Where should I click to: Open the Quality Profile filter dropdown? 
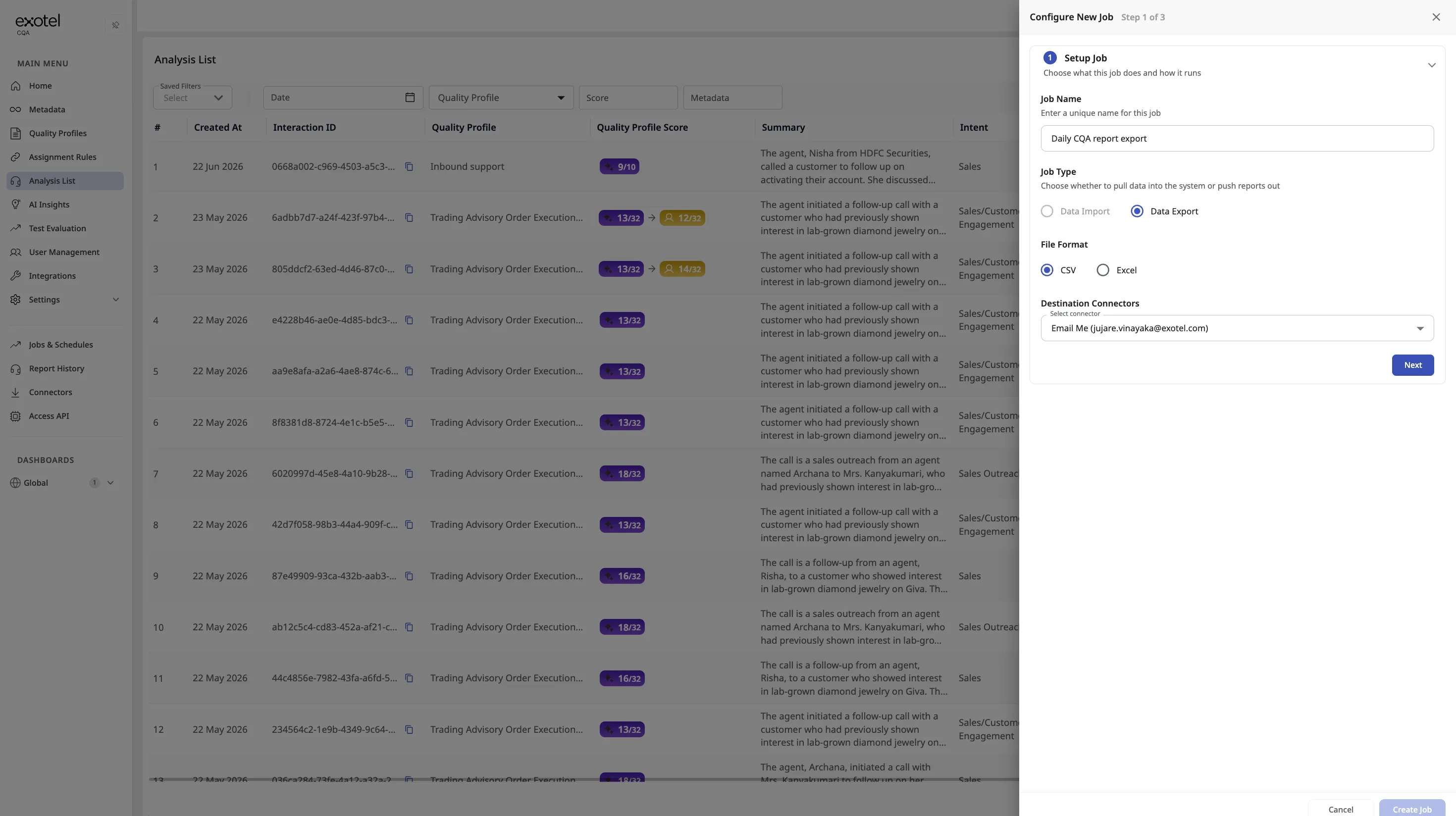coord(501,98)
